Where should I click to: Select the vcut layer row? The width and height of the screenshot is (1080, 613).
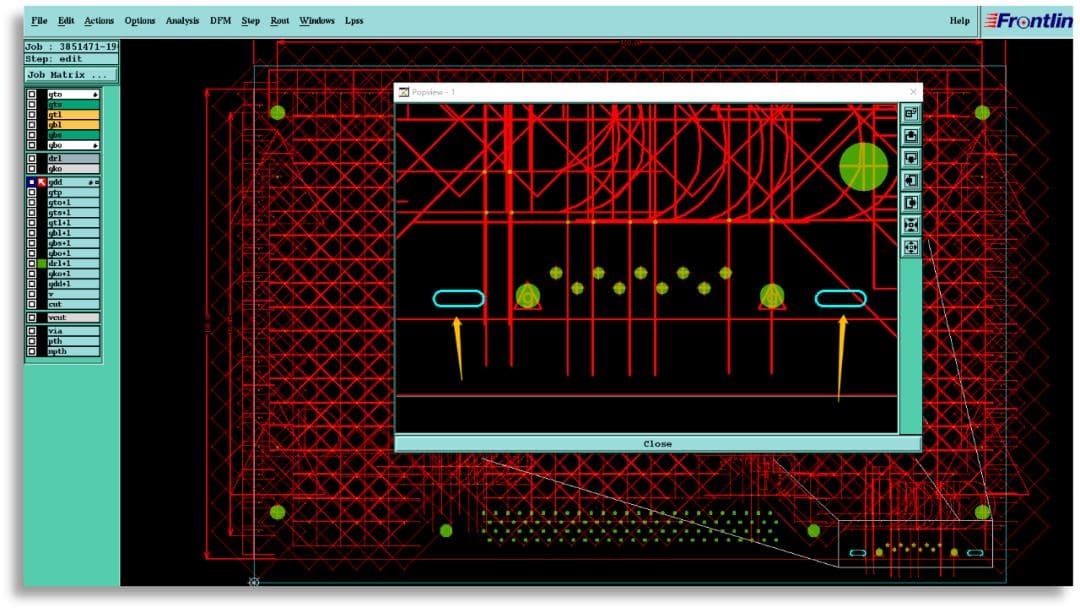72,318
